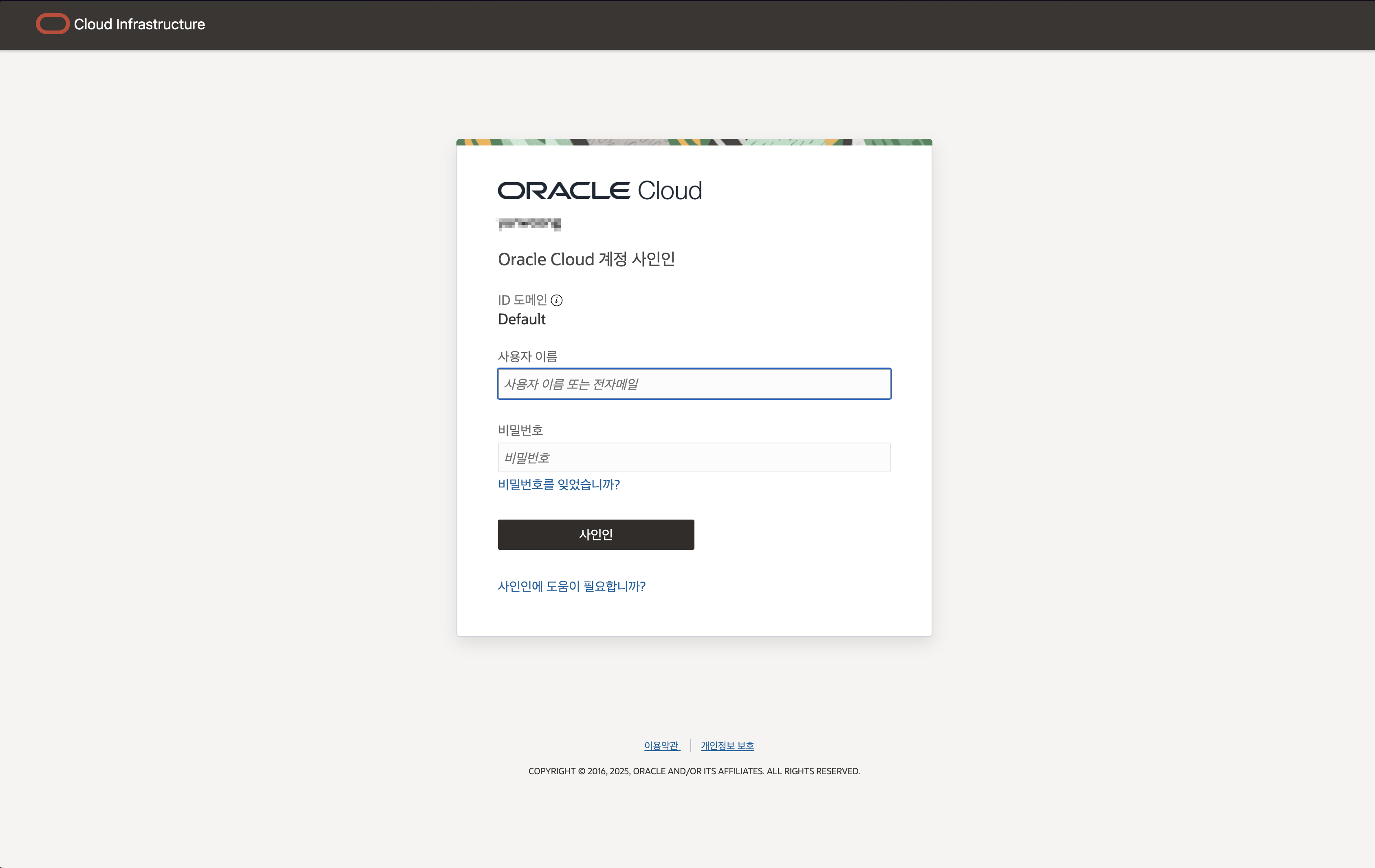Open 사인인에 도움이 필요합니까? help link
Screen dimensions: 1375x868
(x=571, y=586)
